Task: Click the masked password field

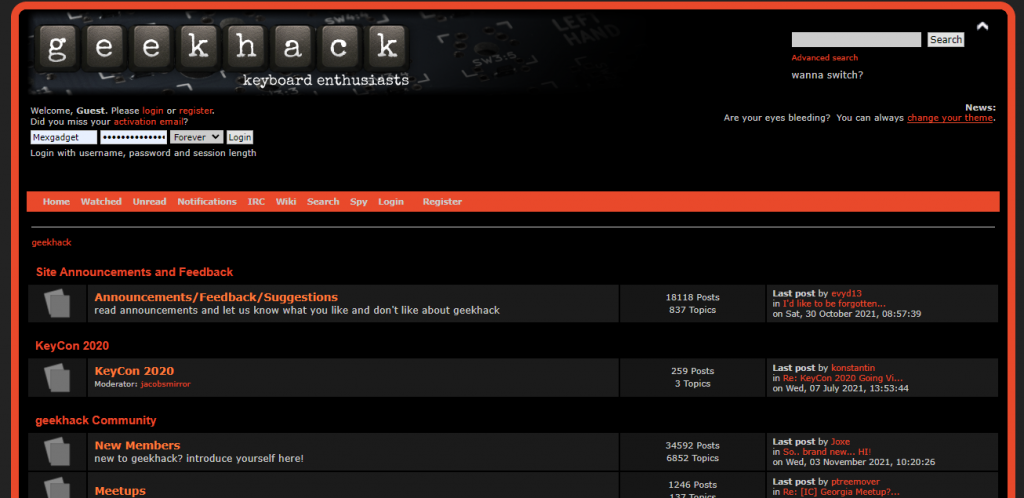Action: pyautogui.click(x=133, y=137)
